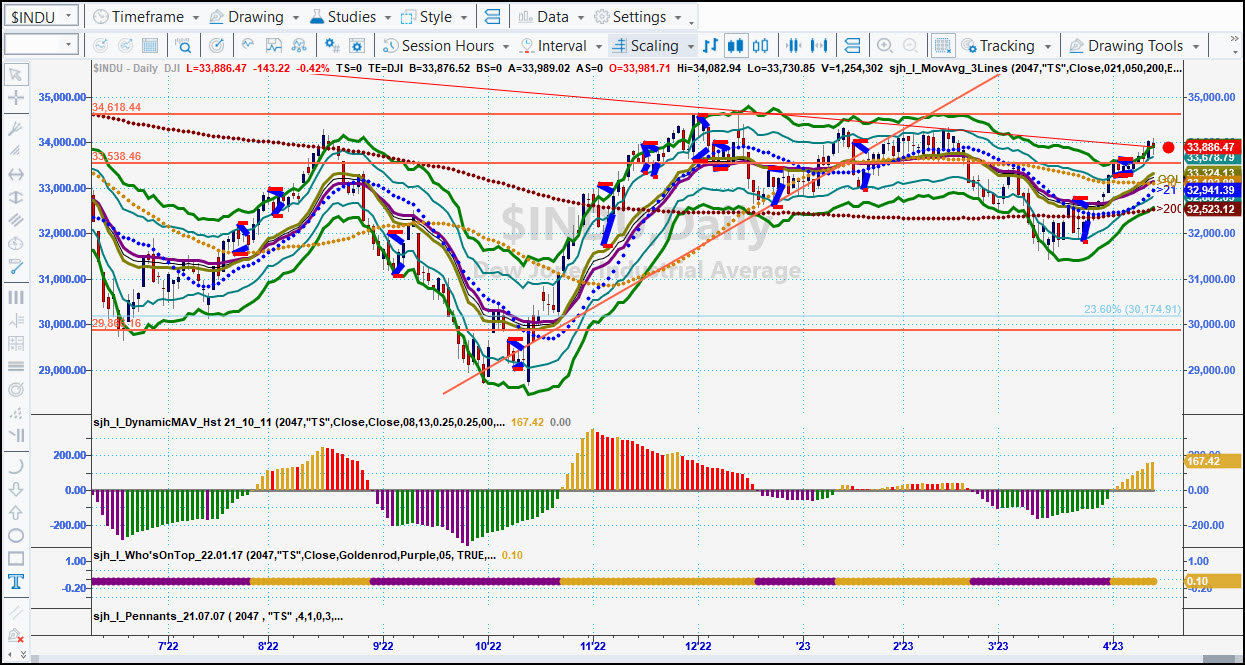Expand the Studies dropdown arrow
Image resolution: width=1245 pixels, height=665 pixels.
point(387,18)
